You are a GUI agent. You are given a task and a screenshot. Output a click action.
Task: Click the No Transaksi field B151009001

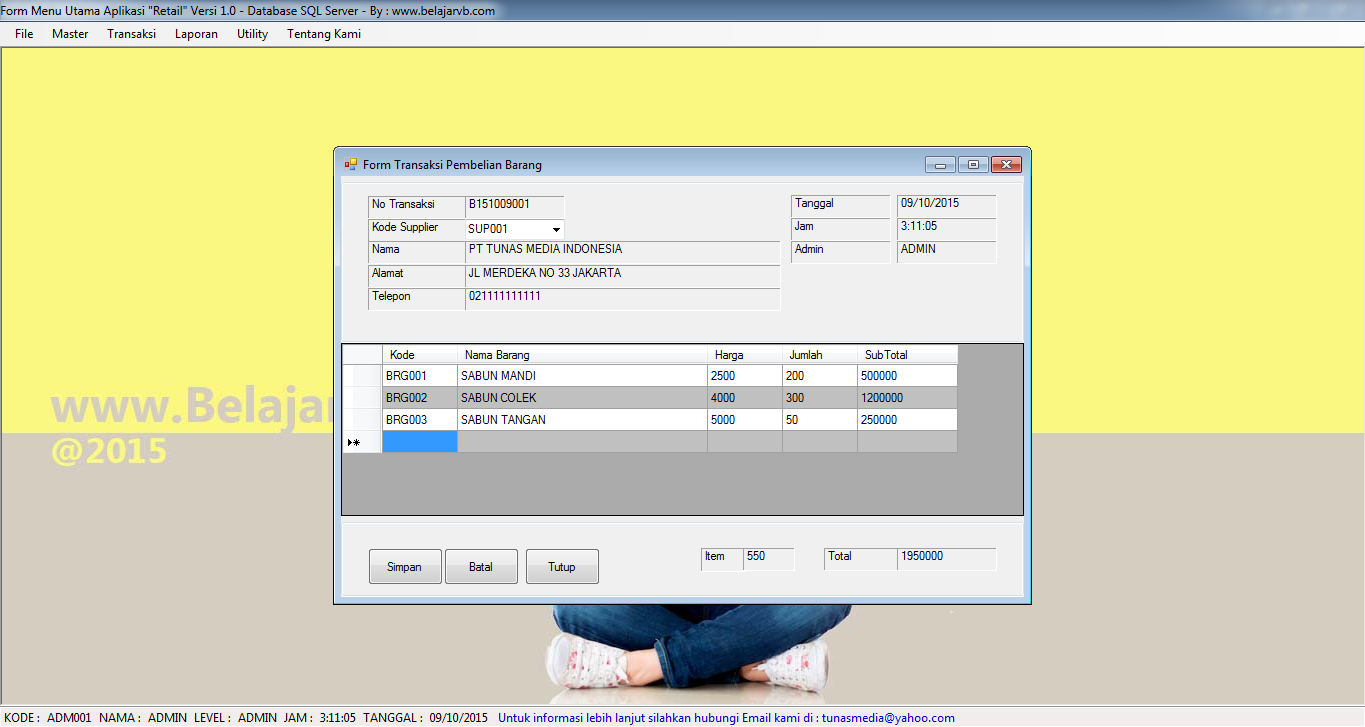(514, 206)
